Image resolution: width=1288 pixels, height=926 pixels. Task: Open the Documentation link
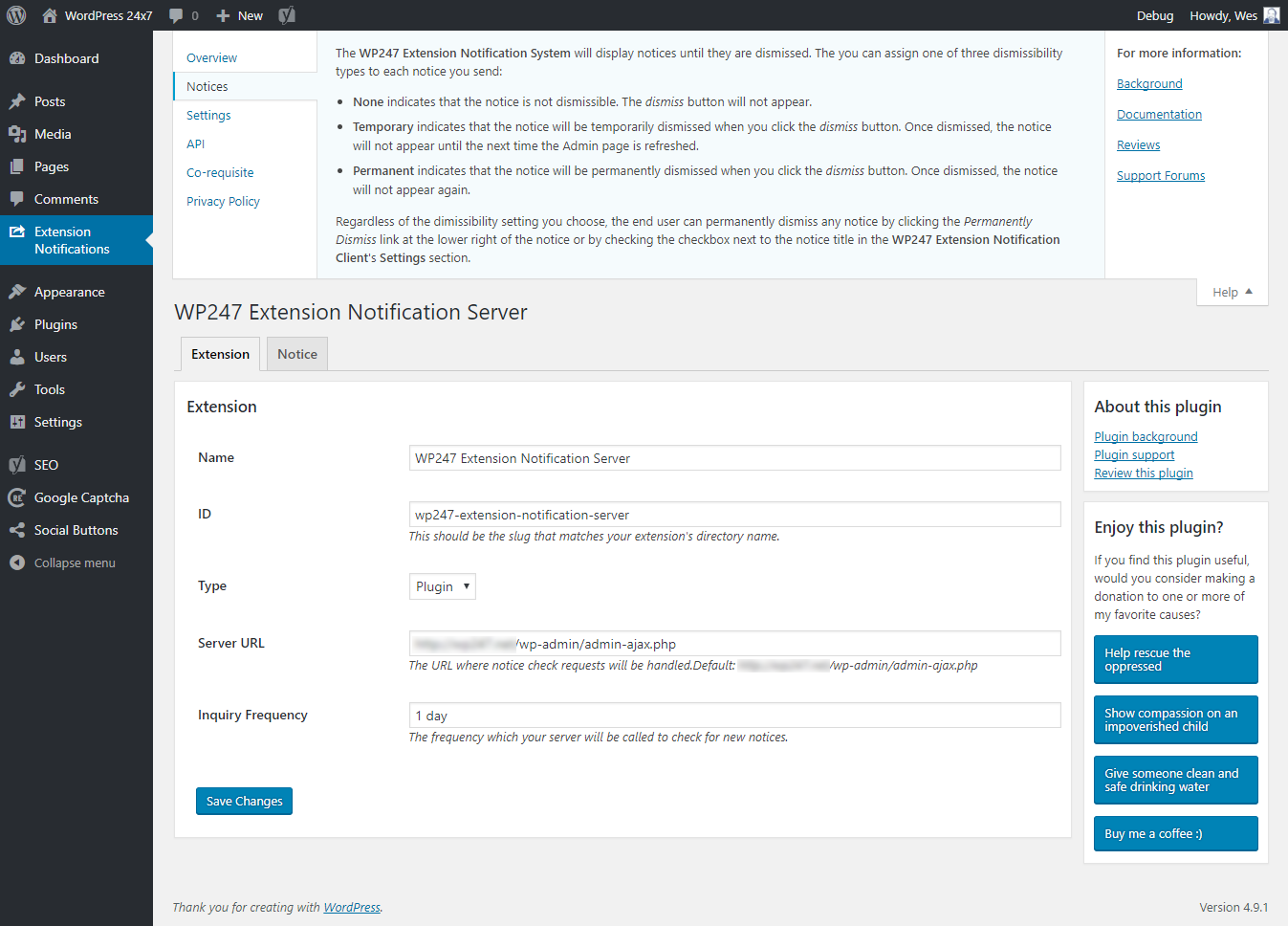[1159, 114]
